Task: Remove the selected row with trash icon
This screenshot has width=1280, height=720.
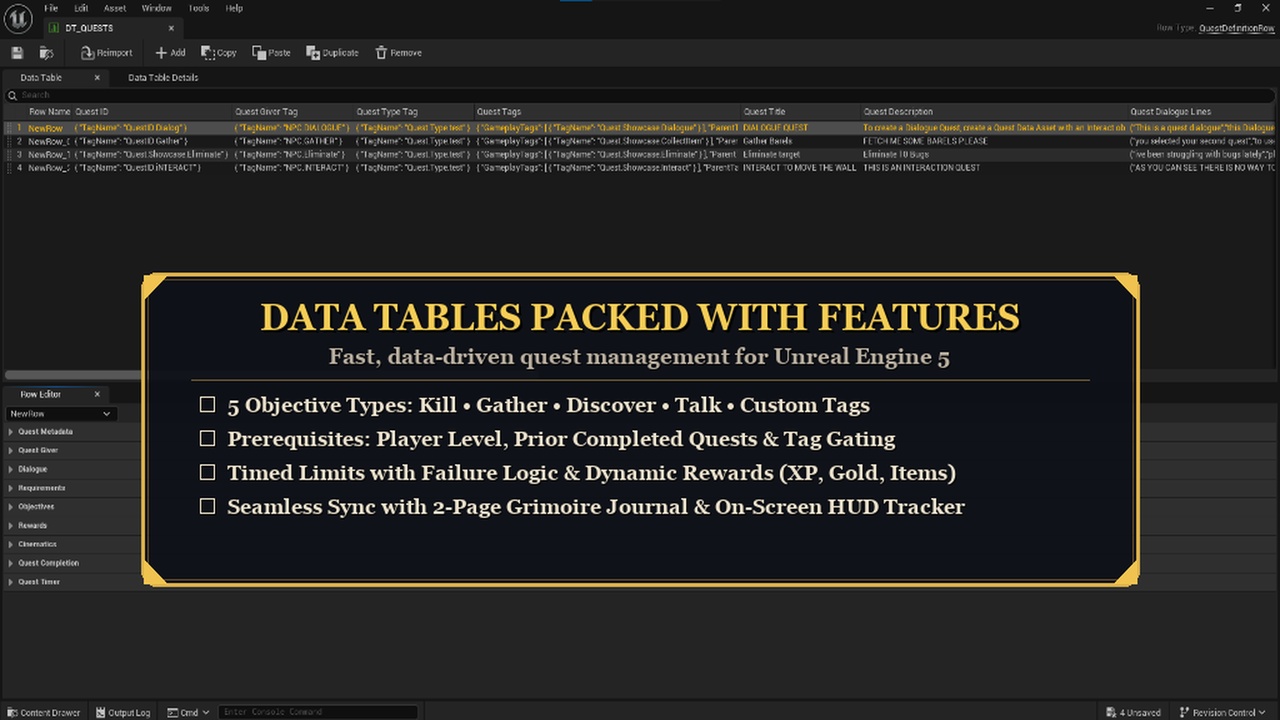Action: pyautogui.click(x=398, y=53)
